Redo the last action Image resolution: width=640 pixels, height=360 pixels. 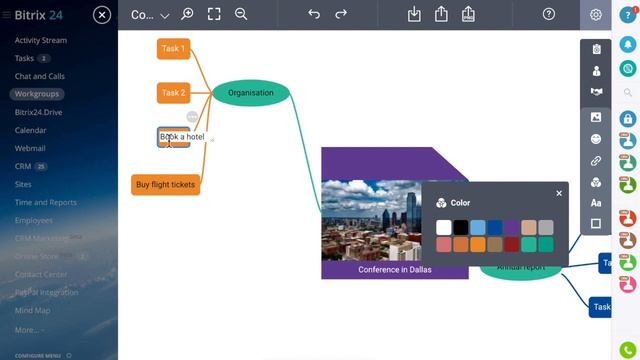[x=341, y=14]
